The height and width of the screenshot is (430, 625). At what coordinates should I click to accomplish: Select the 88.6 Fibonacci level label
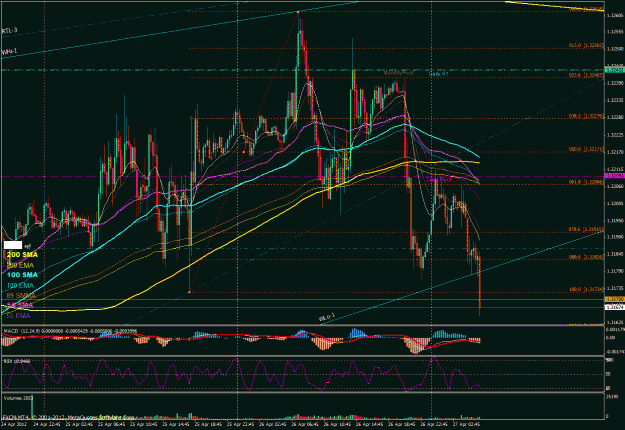586,257
